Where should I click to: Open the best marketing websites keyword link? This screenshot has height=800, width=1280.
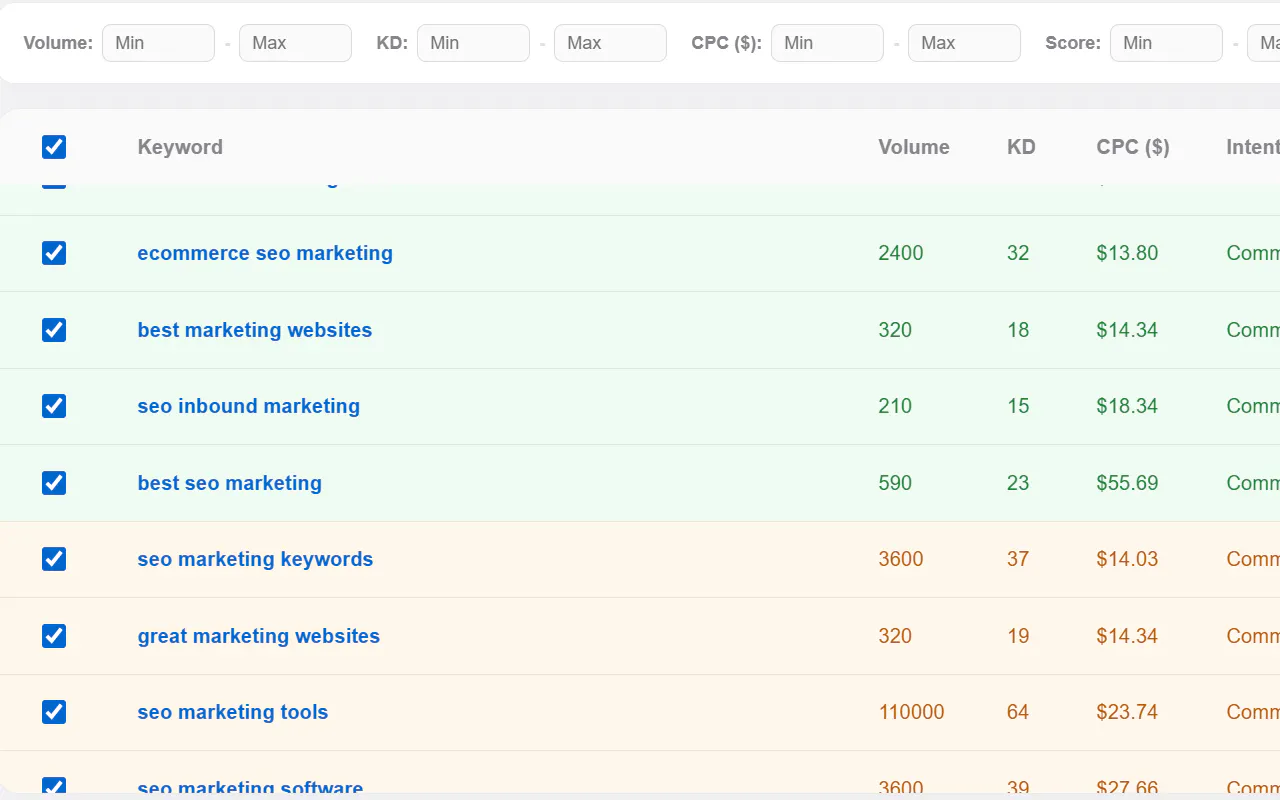(x=255, y=330)
